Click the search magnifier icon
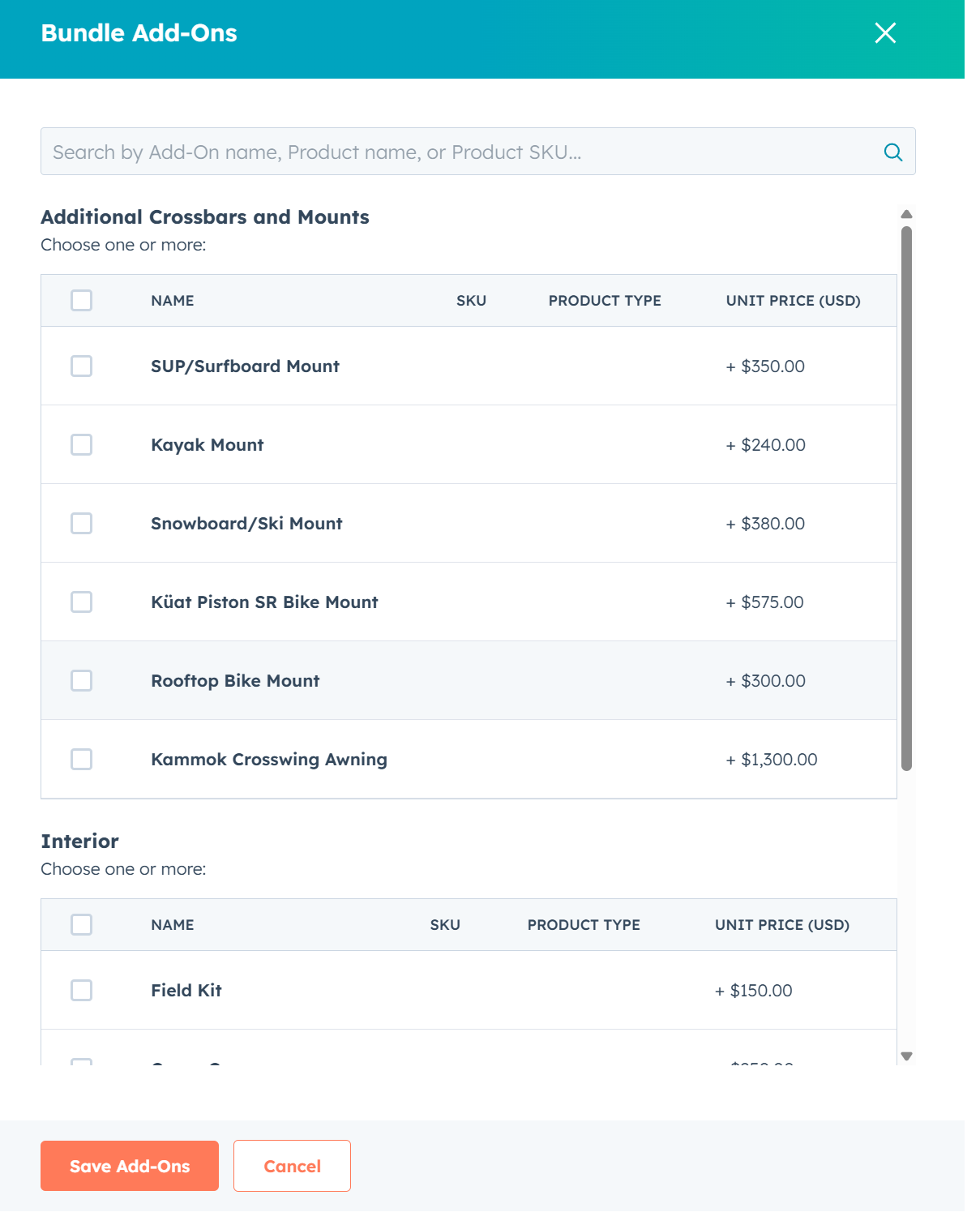The width and height of the screenshot is (980, 1225). click(x=892, y=151)
